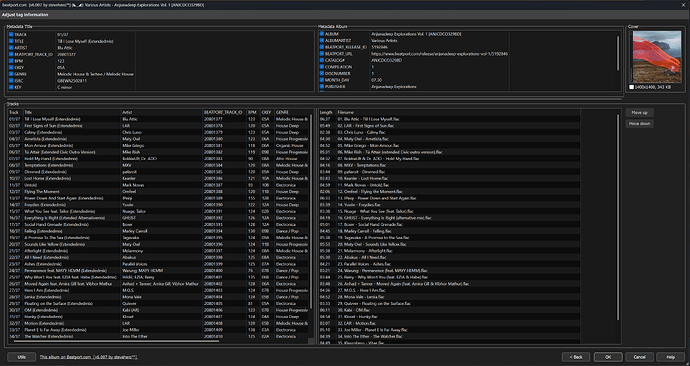This screenshot has width=690, height=366.
Task: Edit the BEATPORT_URL value field
Action: (439, 54)
